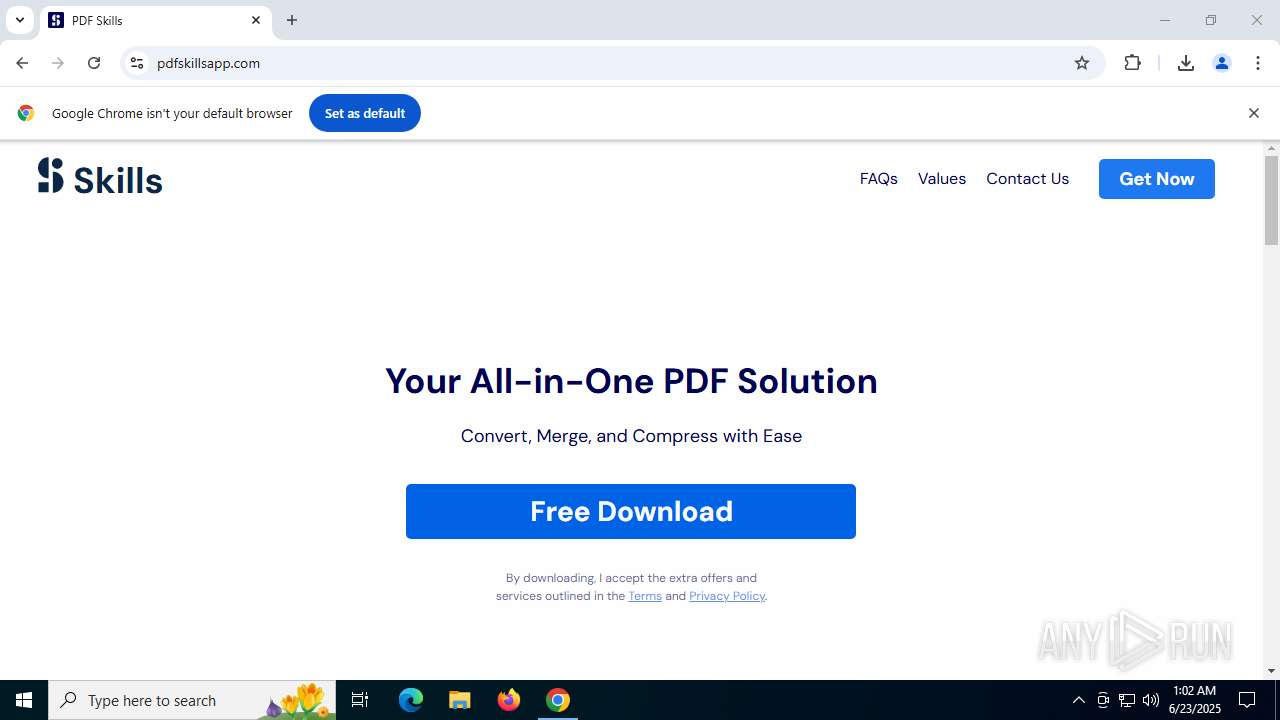This screenshot has height=720, width=1280.
Task: Open the Contact Us navigation link
Action: click(x=1027, y=179)
